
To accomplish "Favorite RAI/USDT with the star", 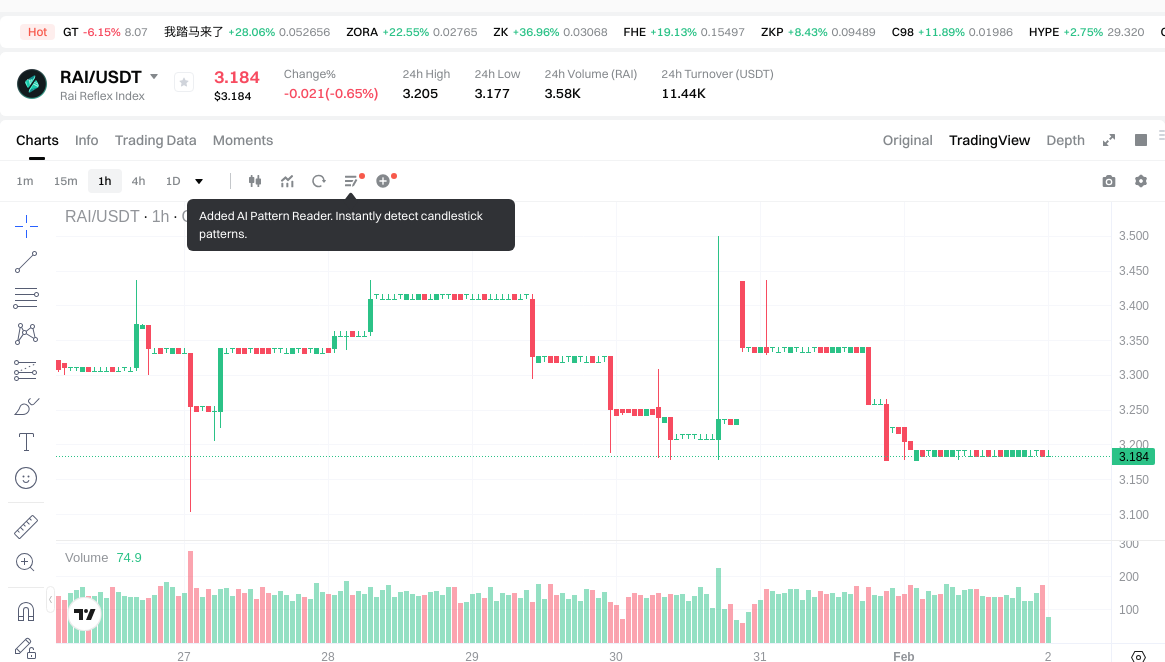I will (184, 82).
